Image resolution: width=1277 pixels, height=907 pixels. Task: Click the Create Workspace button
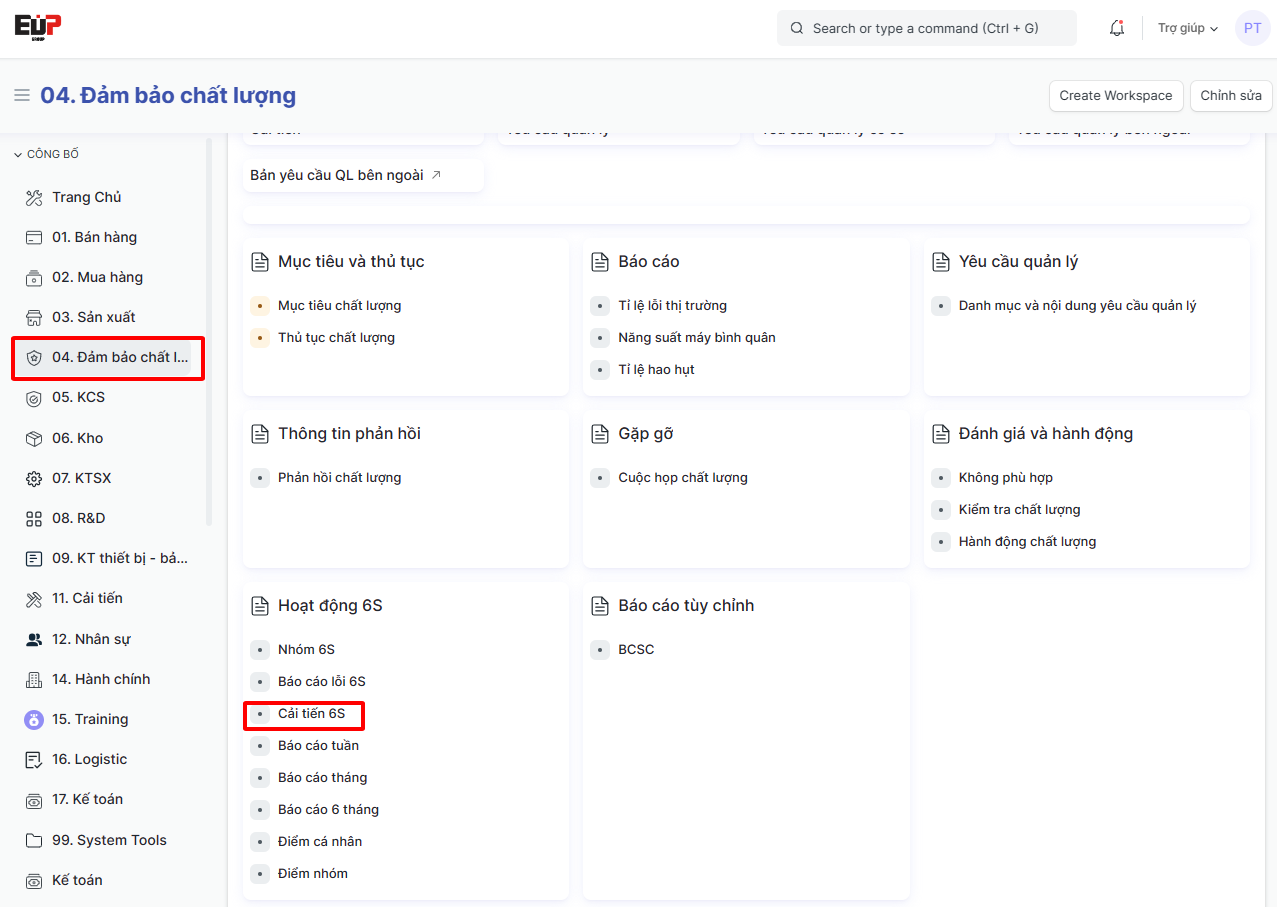click(1115, 96)
